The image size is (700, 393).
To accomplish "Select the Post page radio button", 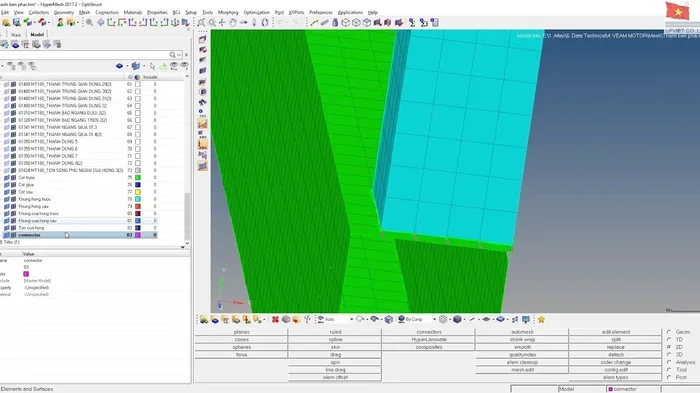I will click(x=669, y=377).
